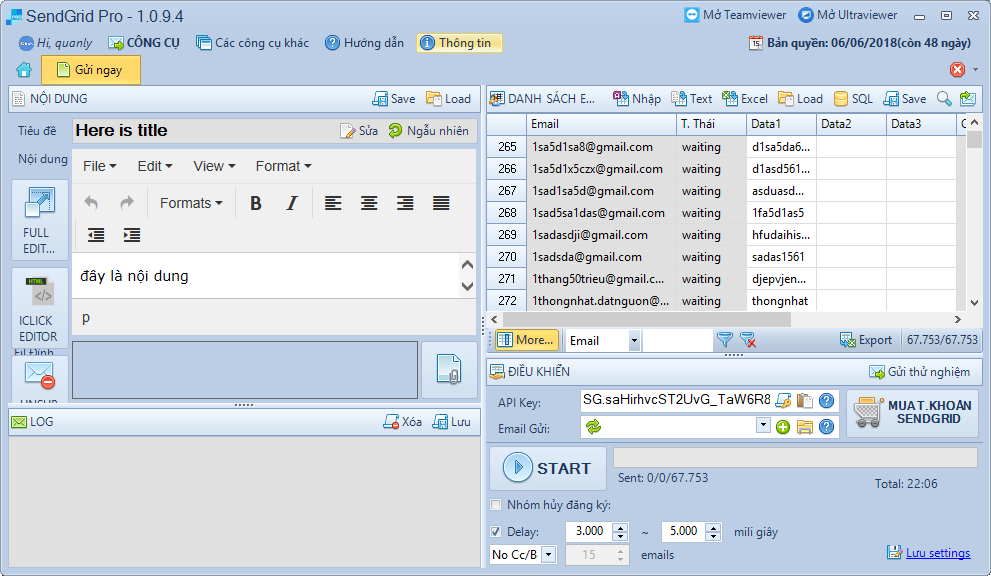Expand the Email Gửi sender dropdown
This screenshot has height=576, width=991.
763,425
